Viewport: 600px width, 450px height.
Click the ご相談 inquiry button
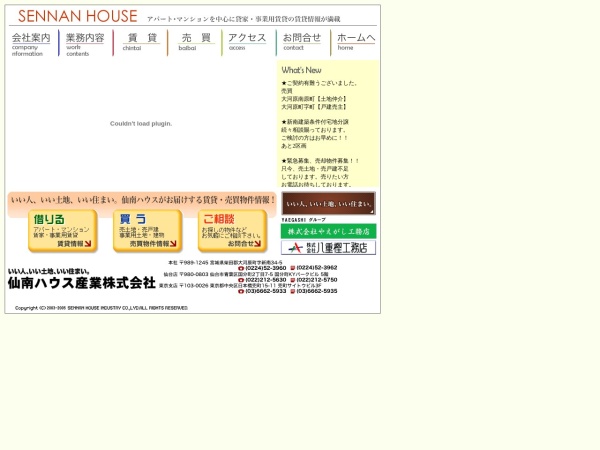tap(232, 231)
